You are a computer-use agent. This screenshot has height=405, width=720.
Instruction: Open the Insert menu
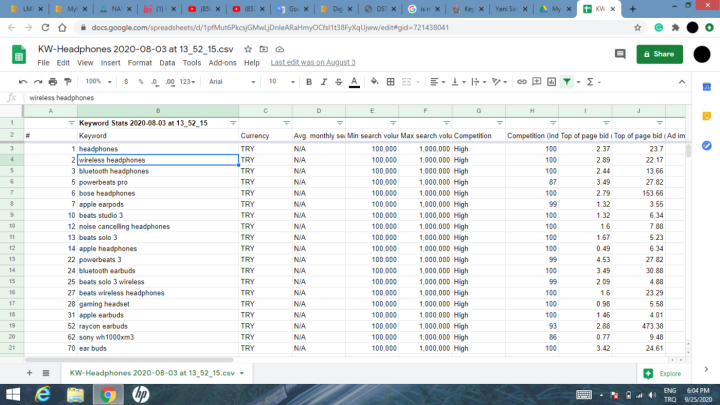[110, 62]
